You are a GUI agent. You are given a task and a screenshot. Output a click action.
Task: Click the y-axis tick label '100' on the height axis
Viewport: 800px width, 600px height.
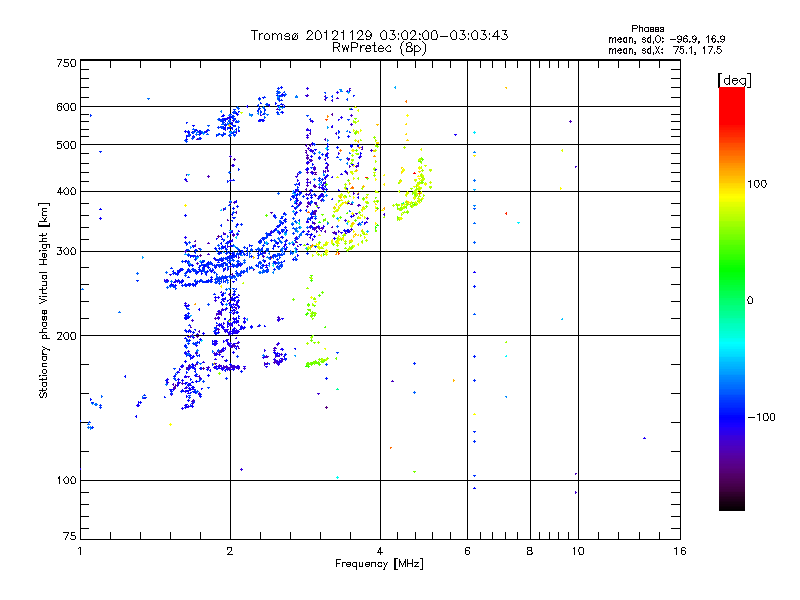[66, 481]
